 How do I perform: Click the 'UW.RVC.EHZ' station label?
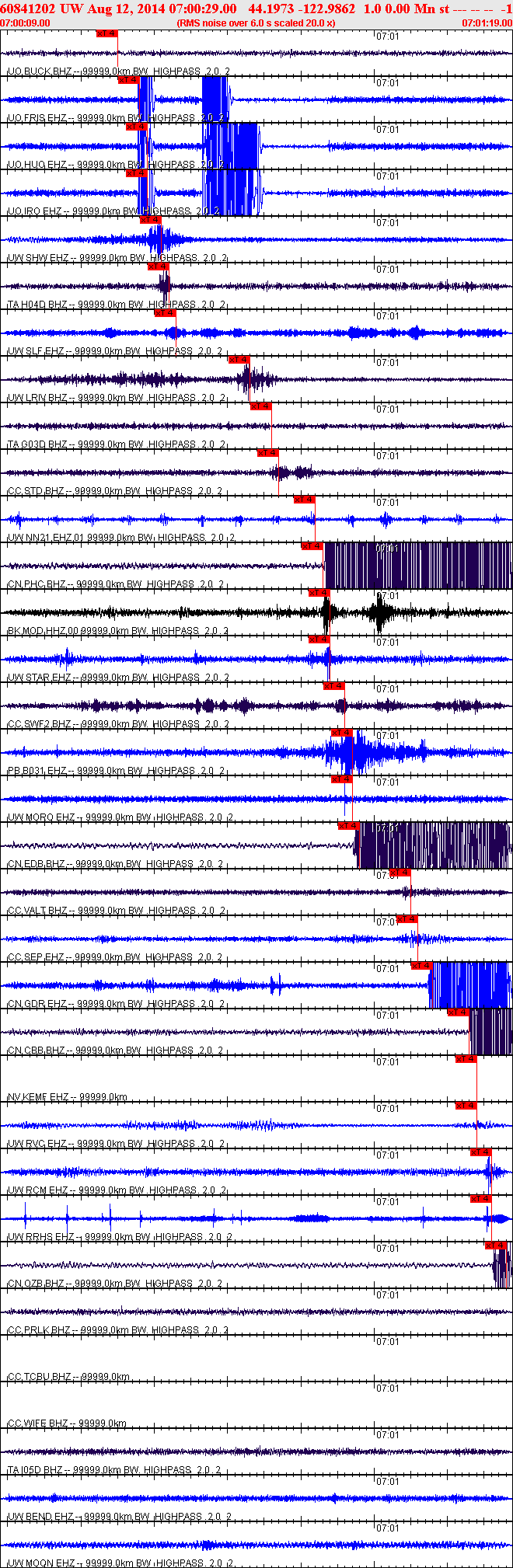37,1144
